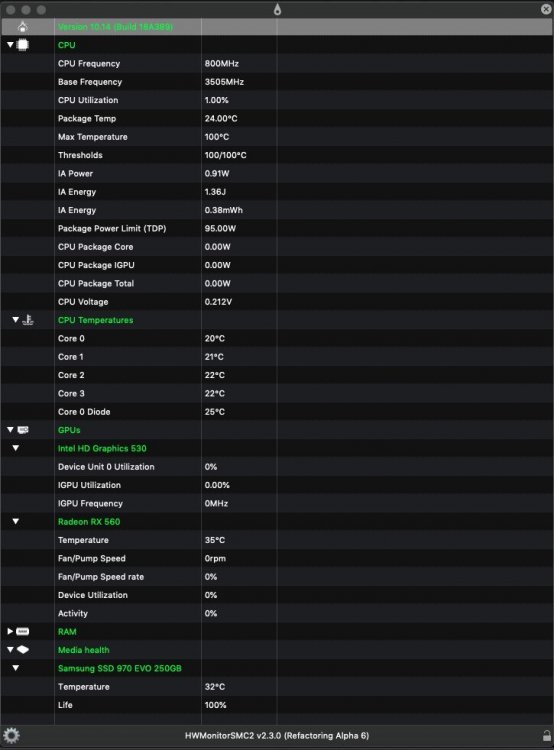Select the Fan/Pump Speed rate row

(x=277, y=576)
